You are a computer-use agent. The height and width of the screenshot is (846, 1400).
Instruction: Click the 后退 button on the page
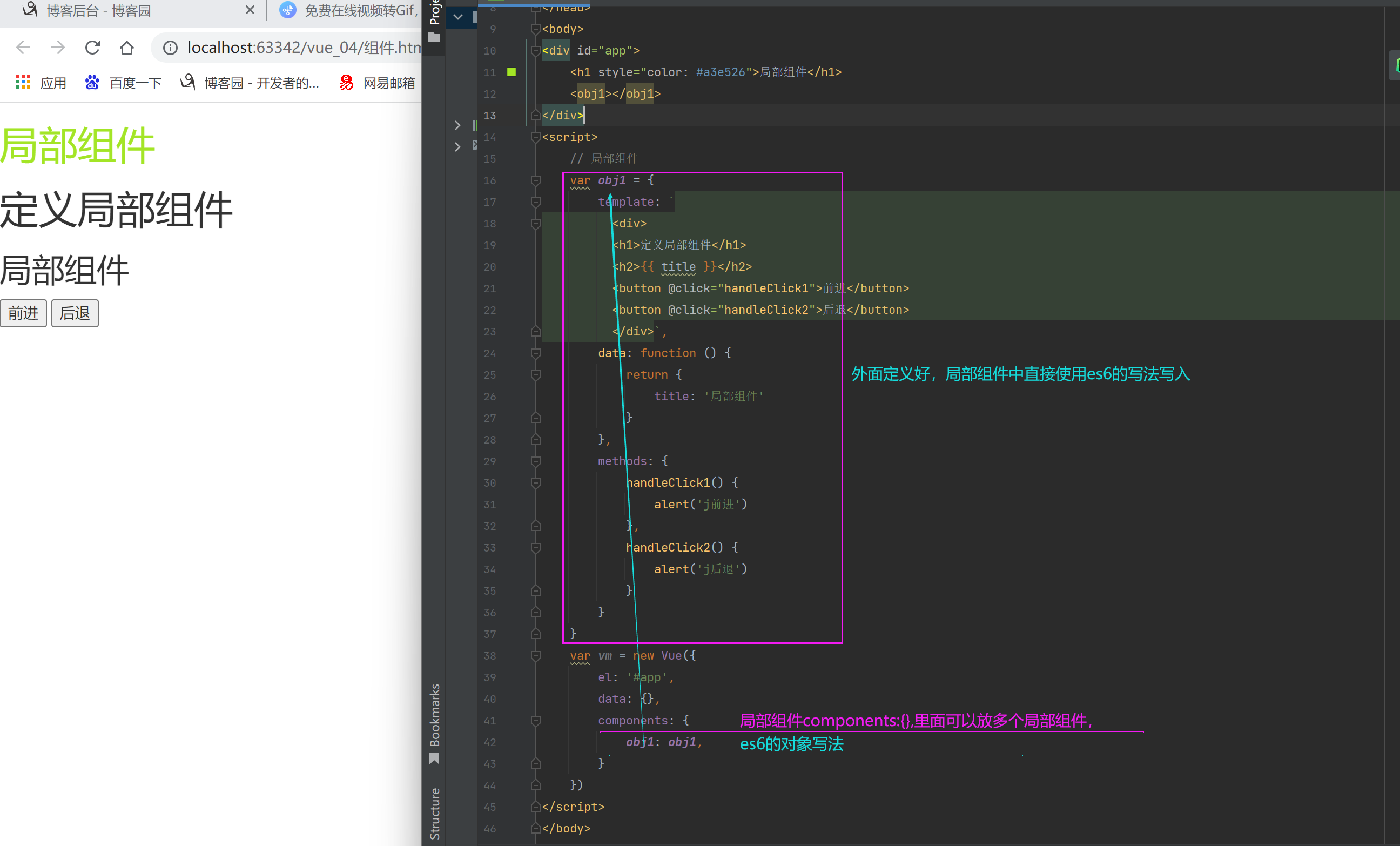click(75, 313)
